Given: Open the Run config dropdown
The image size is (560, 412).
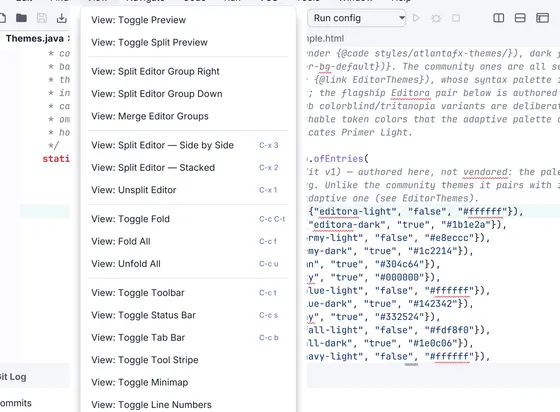Looking at the screenshot, I should (x=356, y=18).
